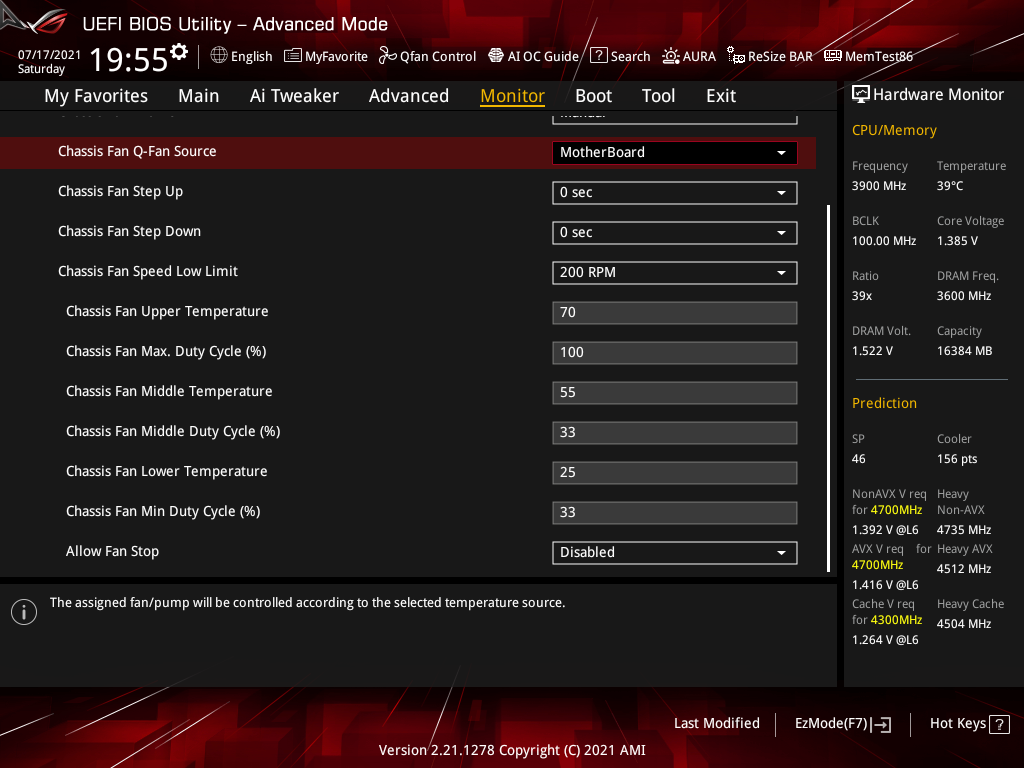Screen dimensions: 1024x768
Task: Click Chassis Fan Middle Duty Cycle field
Action: click(675, 432)
